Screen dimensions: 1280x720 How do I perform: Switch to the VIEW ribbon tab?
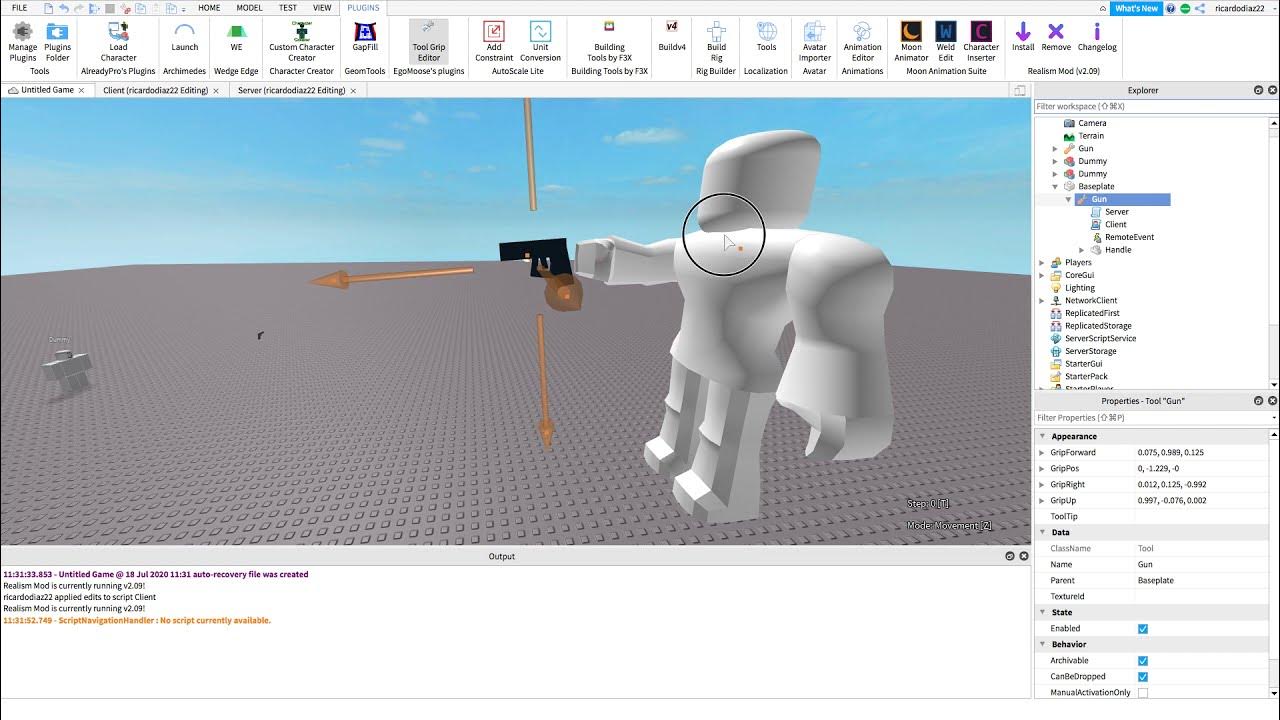point(322,8)
